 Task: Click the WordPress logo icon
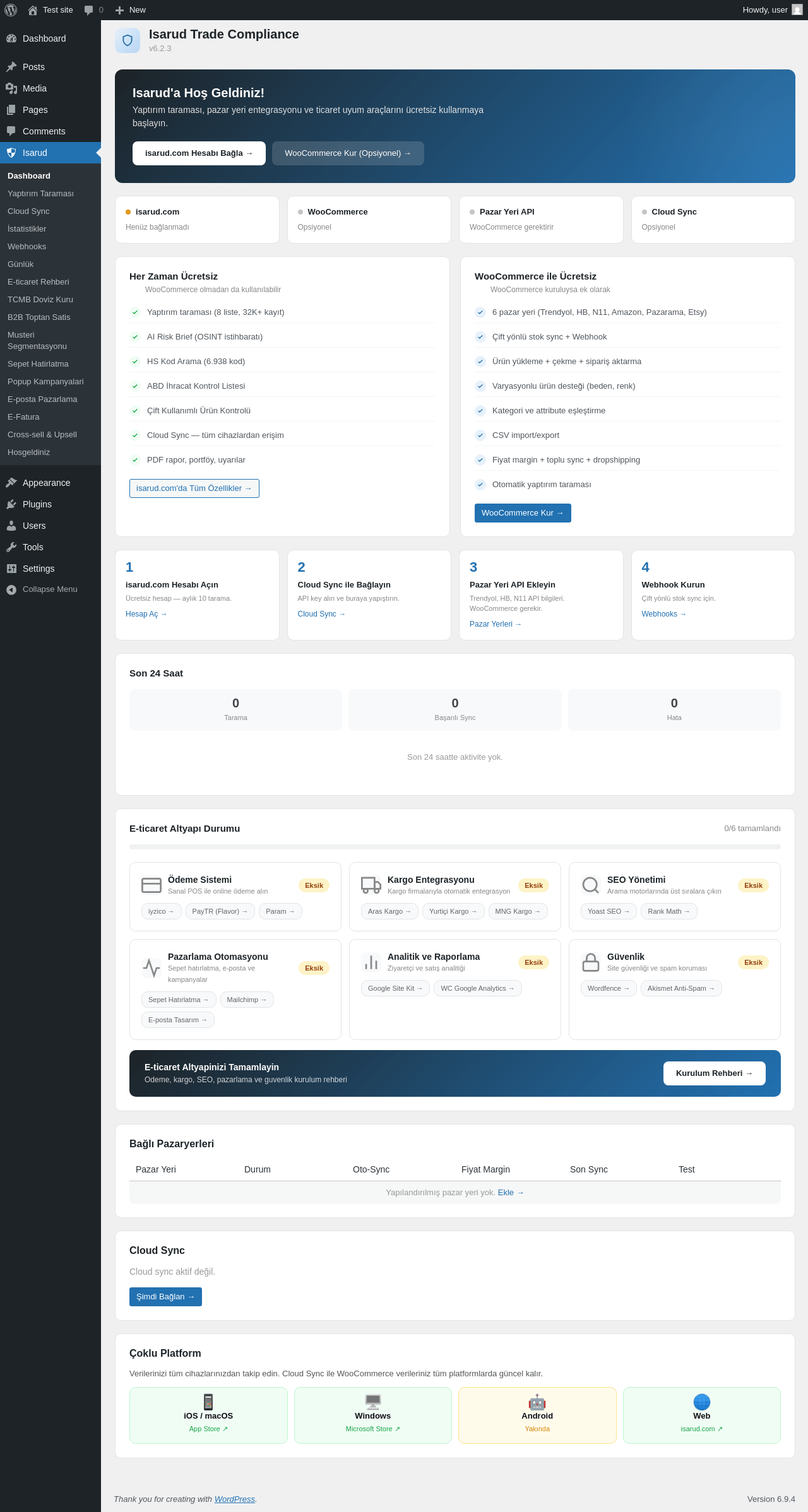(x=11, y=10)
